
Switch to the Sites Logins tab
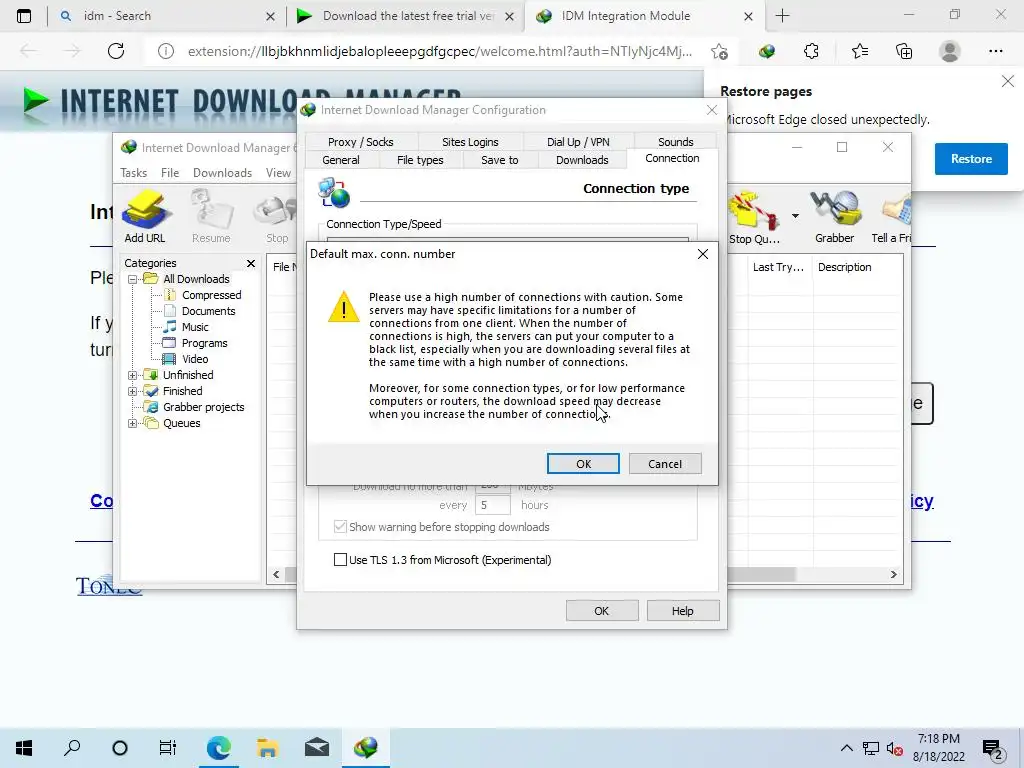(470, 142)
